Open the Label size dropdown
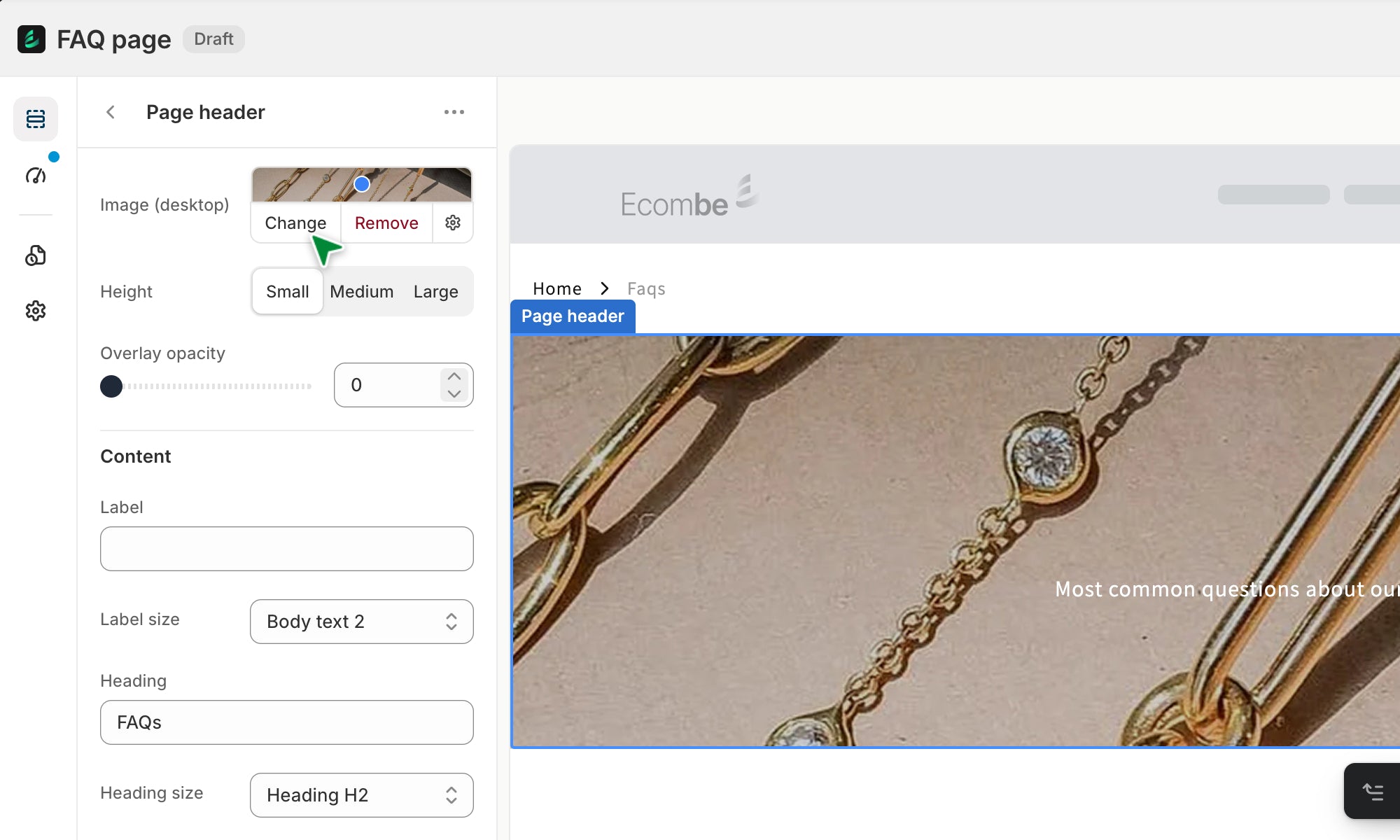Viewport: 1400px width, 840px height. (x=361, y=622)
